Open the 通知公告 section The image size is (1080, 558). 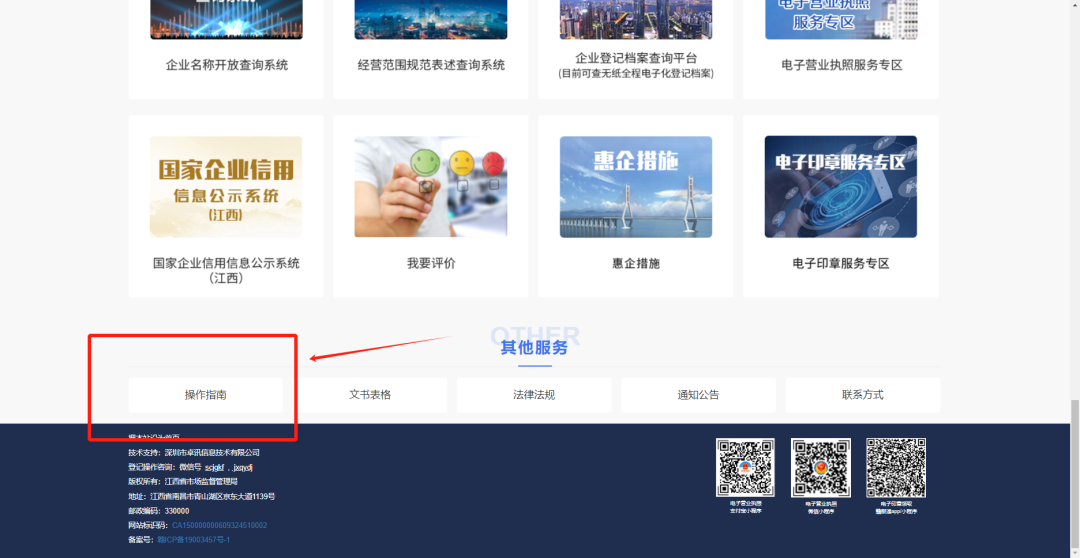tap(698, 395)
